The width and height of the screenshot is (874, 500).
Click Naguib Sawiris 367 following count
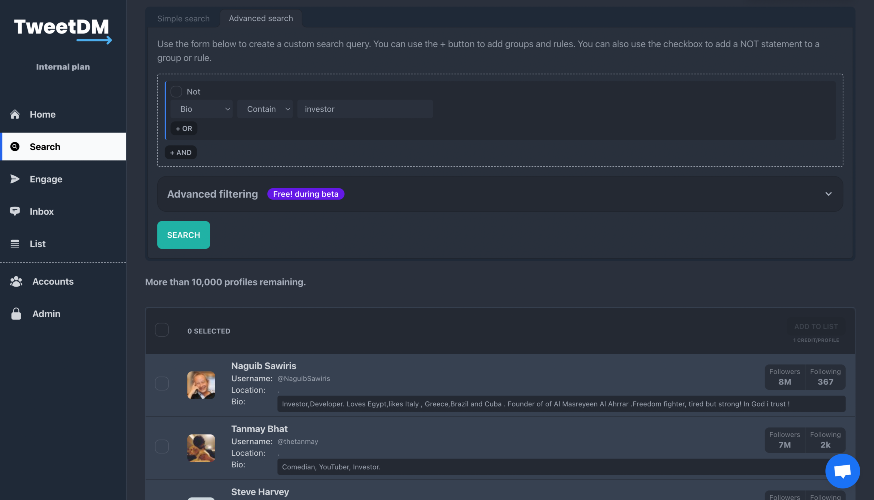pyautogui.click(x=826, y=377)
